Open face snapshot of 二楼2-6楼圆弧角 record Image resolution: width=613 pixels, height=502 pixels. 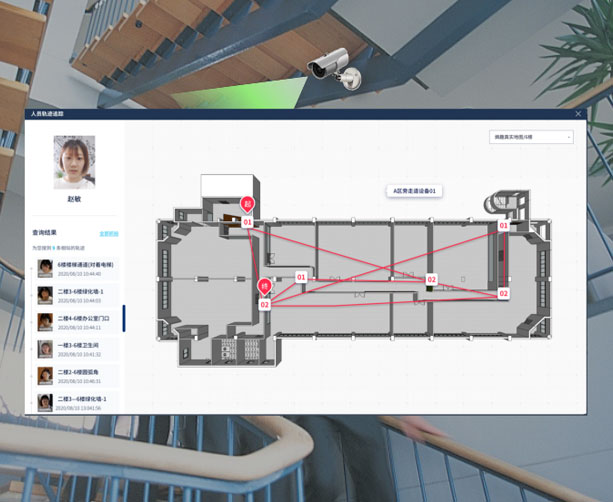click(45, 376)
